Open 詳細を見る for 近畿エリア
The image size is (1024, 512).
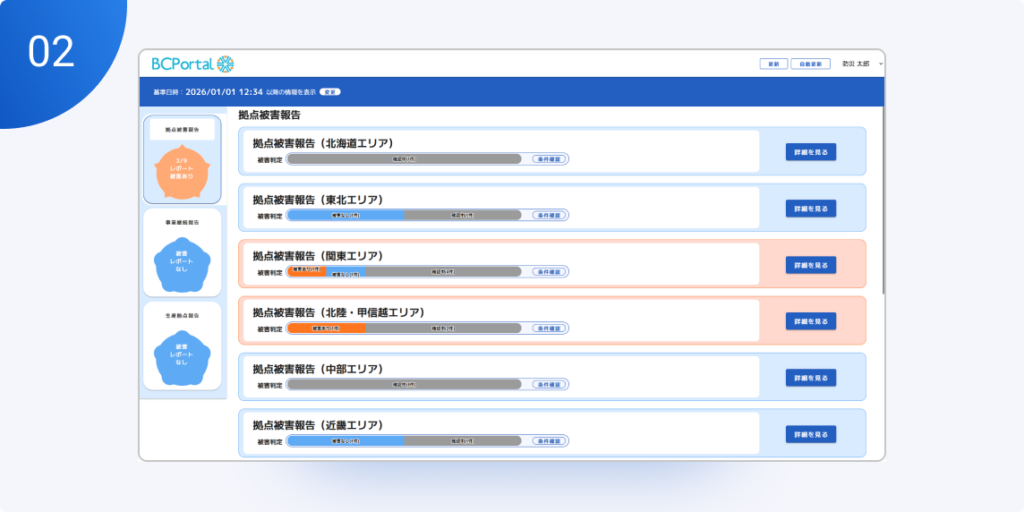tap(810, 434)
